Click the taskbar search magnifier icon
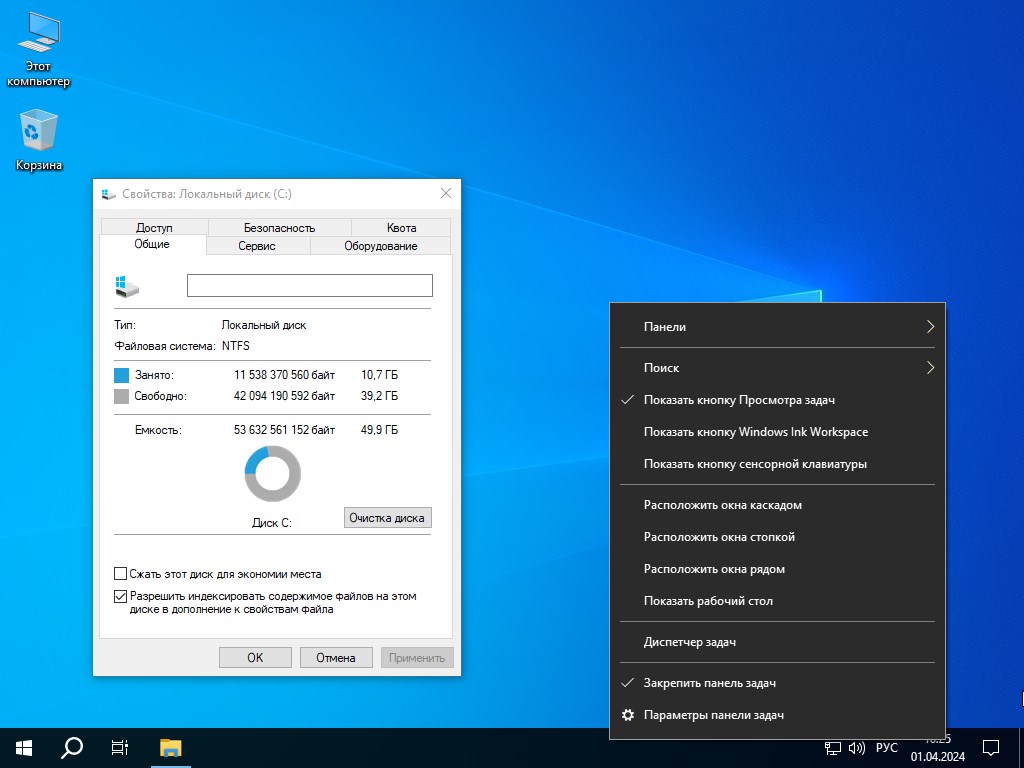Screen dimensions: 1024x768 coord(72,747)
